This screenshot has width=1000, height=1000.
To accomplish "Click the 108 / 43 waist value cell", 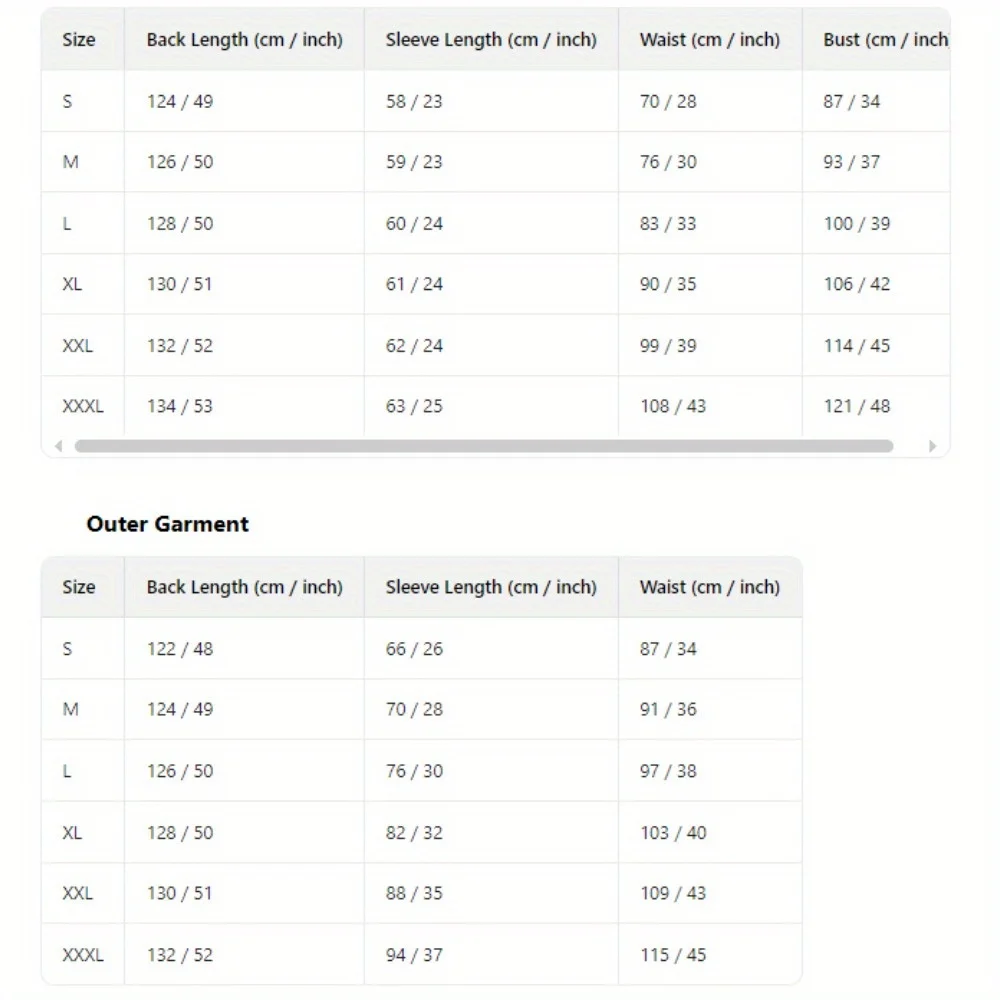I will click(x=673, y=406).
